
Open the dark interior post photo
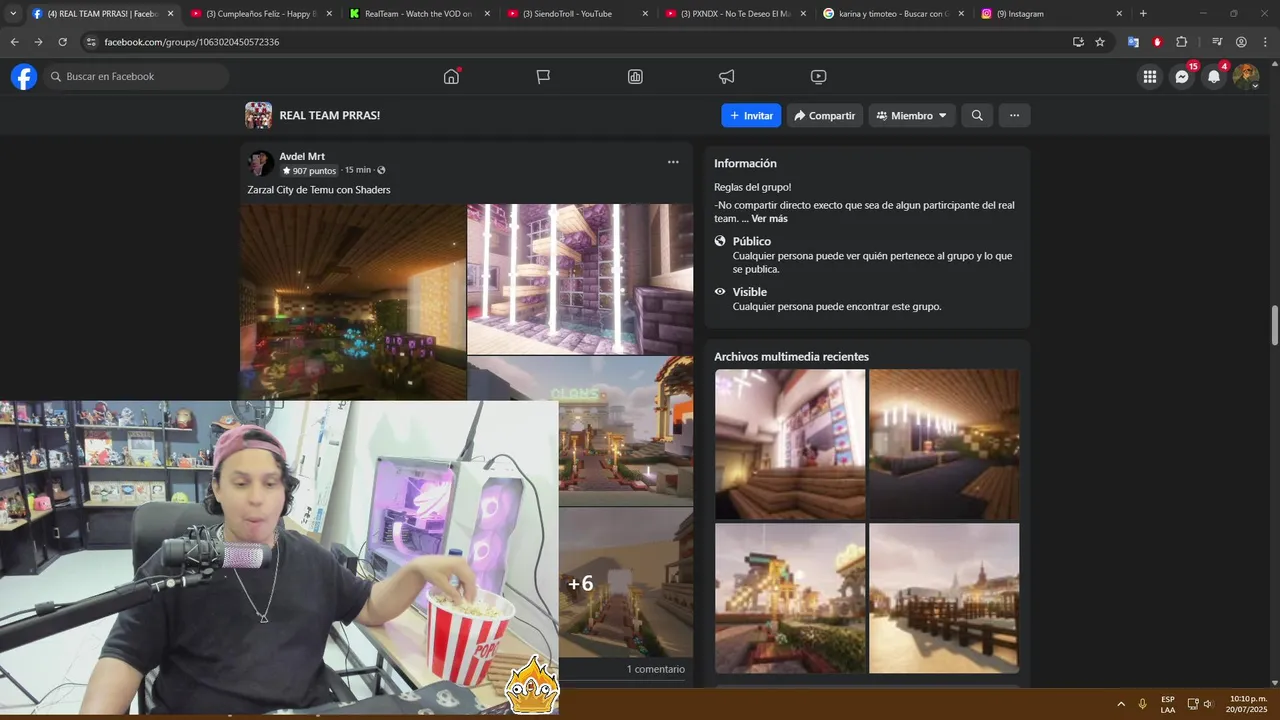pyautogui.click(x=353, y=302)
